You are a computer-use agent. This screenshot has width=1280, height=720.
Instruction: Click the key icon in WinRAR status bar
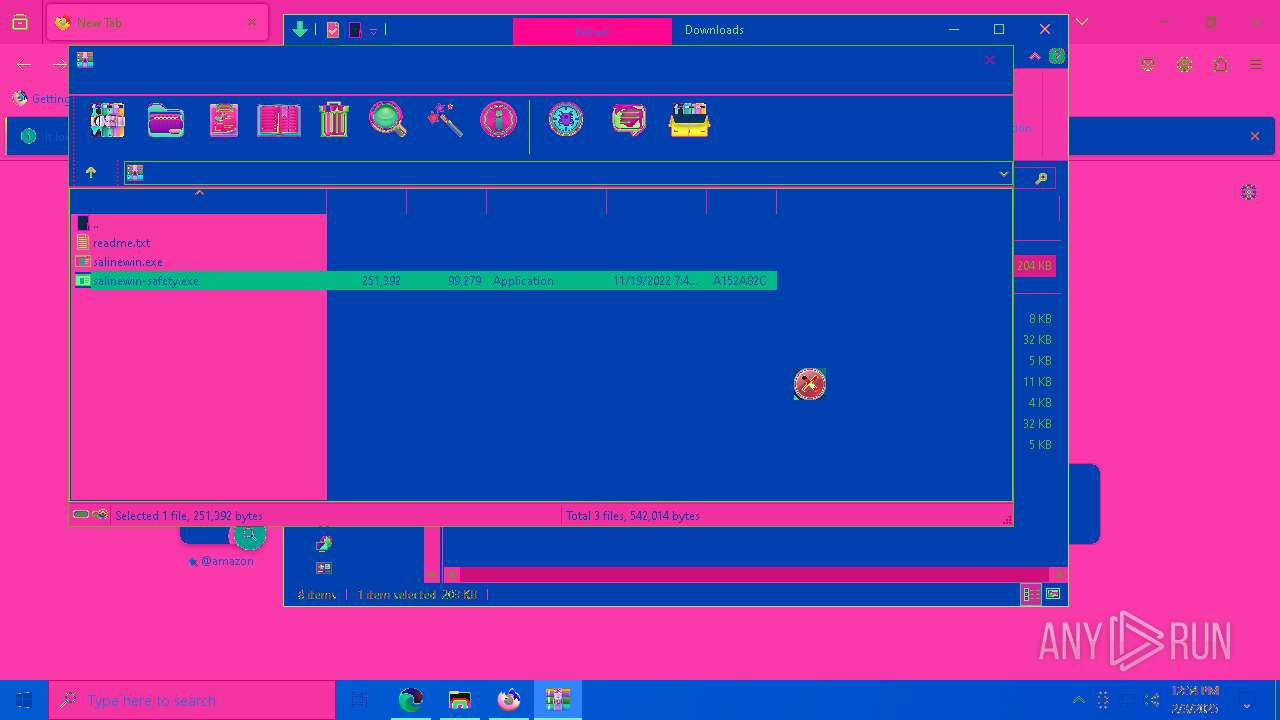pos(100,515)
